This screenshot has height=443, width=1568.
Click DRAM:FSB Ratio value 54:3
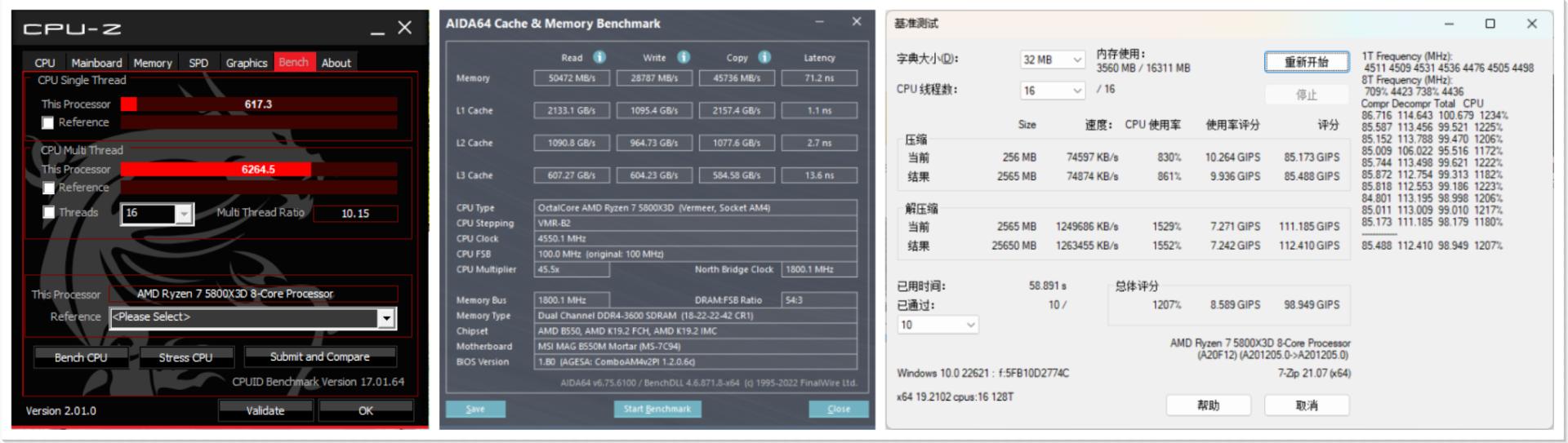tap(819, 300)
